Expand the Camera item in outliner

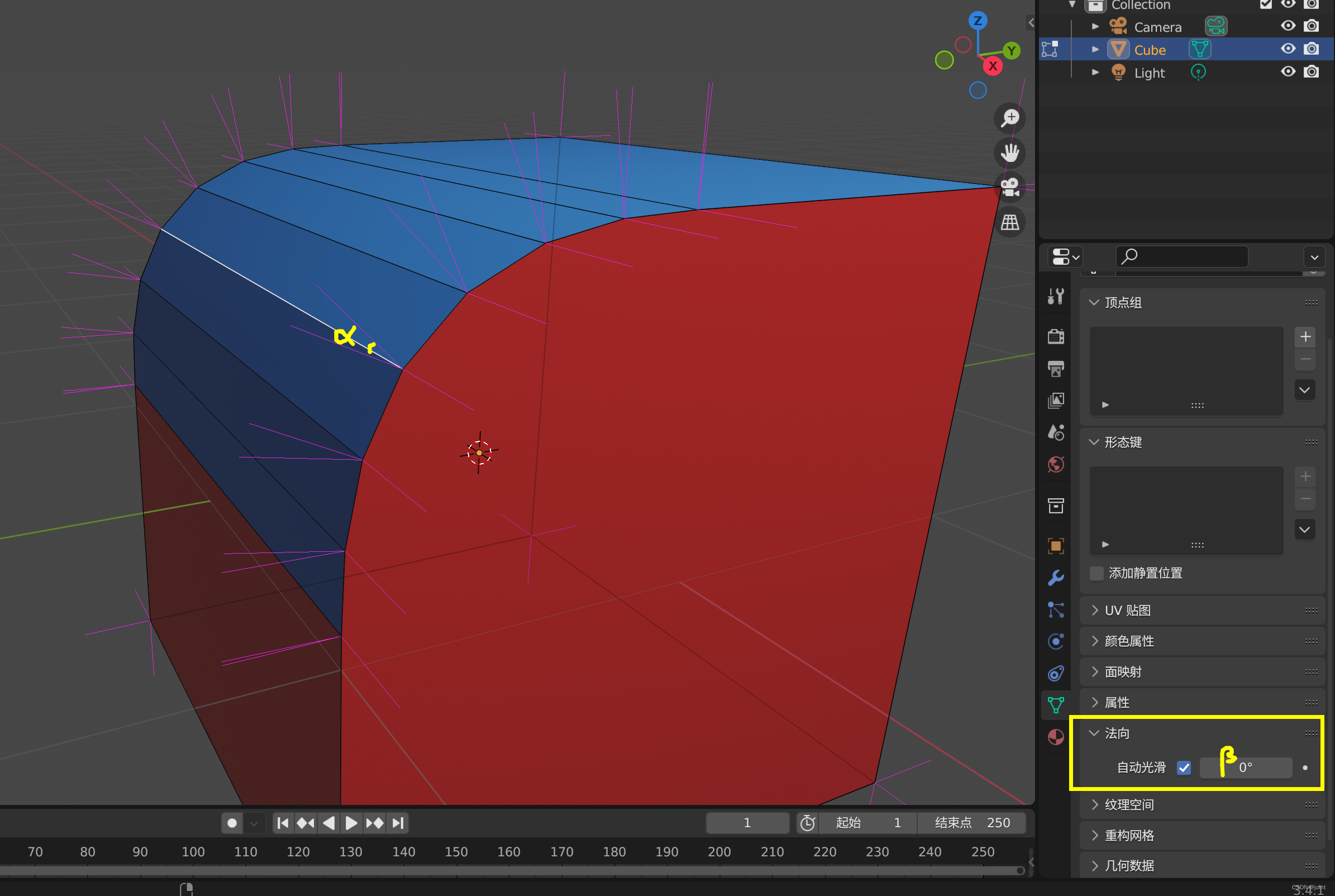coord(1095,27)
